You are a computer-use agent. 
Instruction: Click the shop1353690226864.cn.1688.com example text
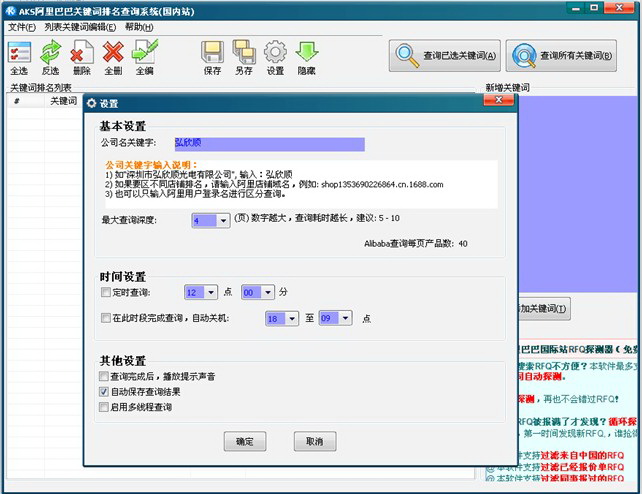[x=382, y=184]
